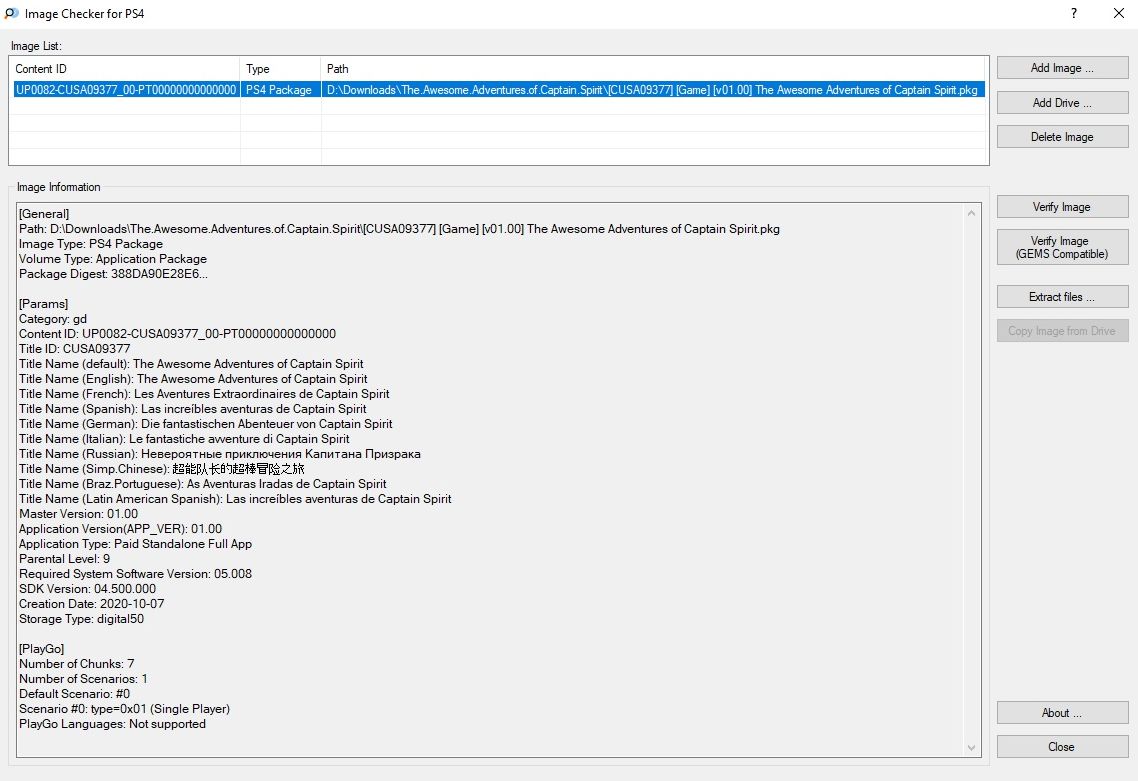Click the Close button at bottom right
The width and height of the screenshot is (1138, 781).
click(1062, 746)
